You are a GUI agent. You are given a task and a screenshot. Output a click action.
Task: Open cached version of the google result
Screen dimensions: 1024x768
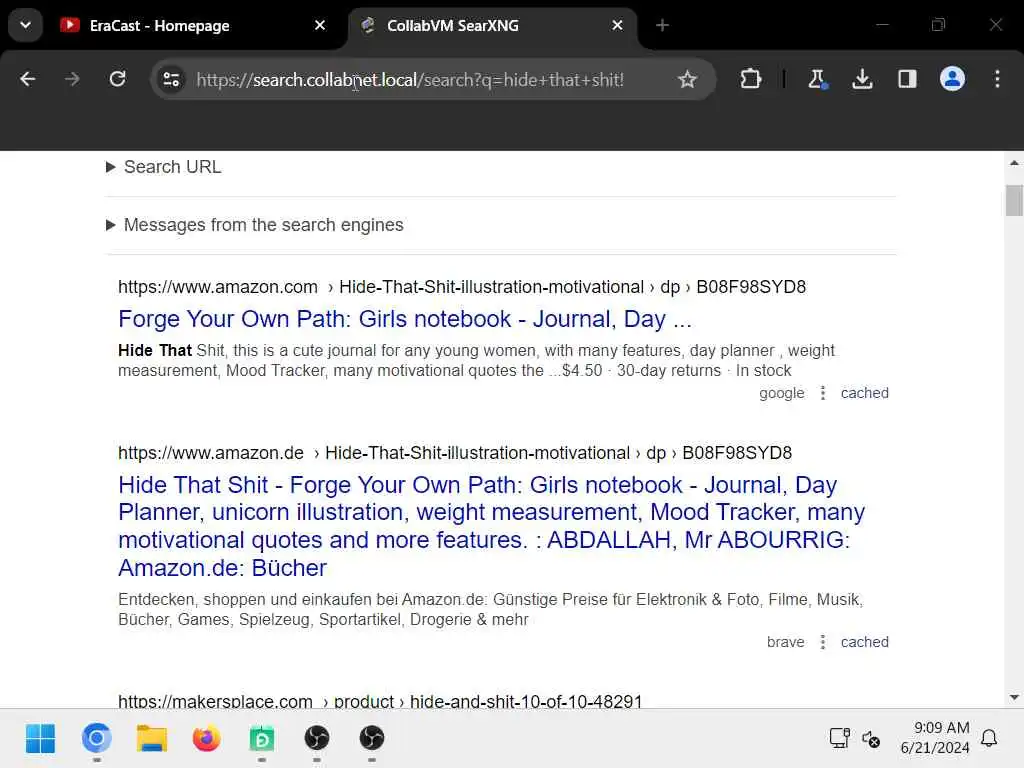pyautogui.click(x=864, y=393)
